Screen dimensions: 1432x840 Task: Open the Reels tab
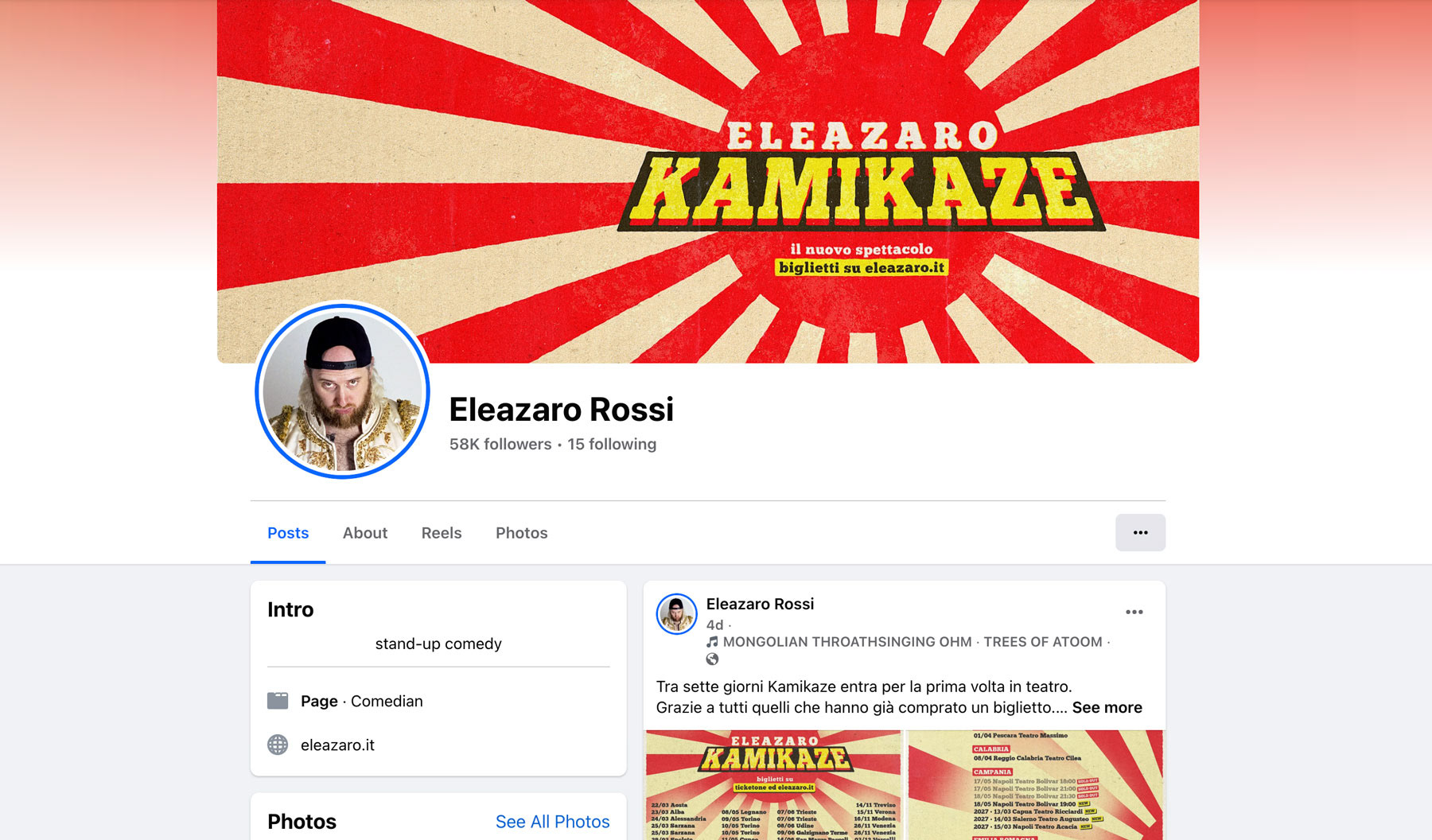coord(442,533)
